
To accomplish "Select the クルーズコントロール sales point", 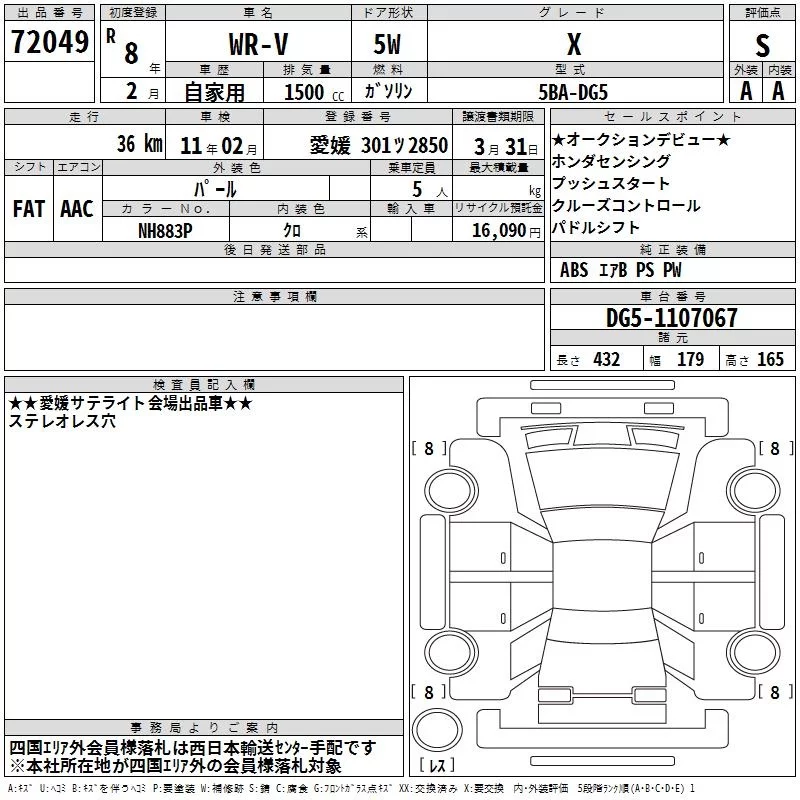I will click(x=626, y=205).
